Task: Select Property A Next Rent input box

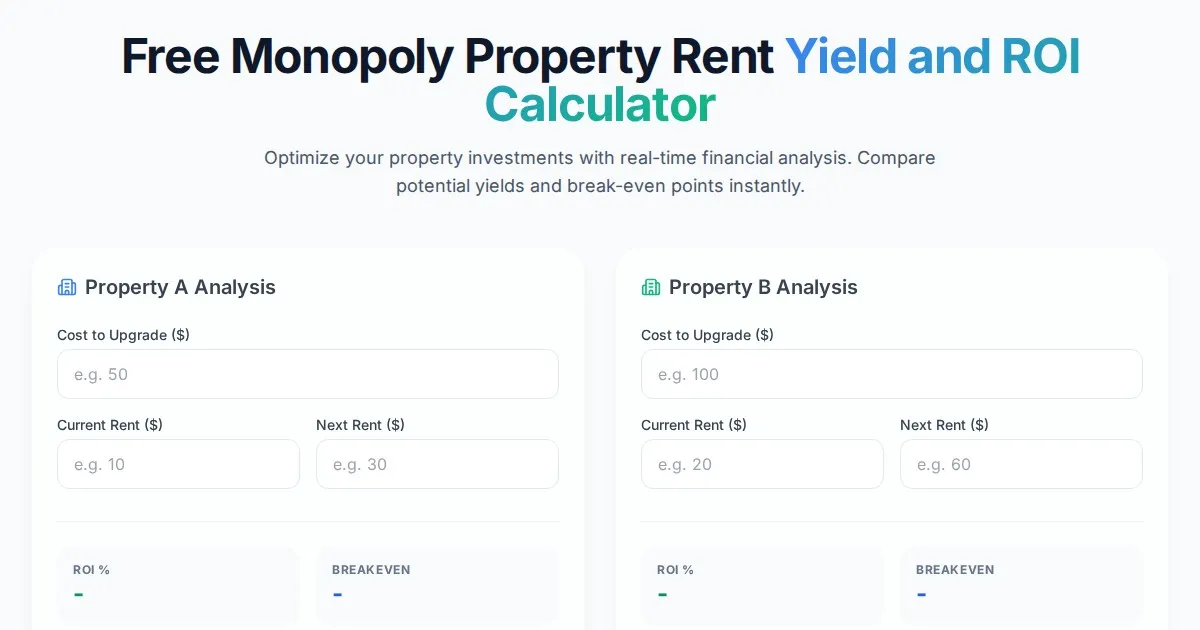Action: (x=437, y=464)
